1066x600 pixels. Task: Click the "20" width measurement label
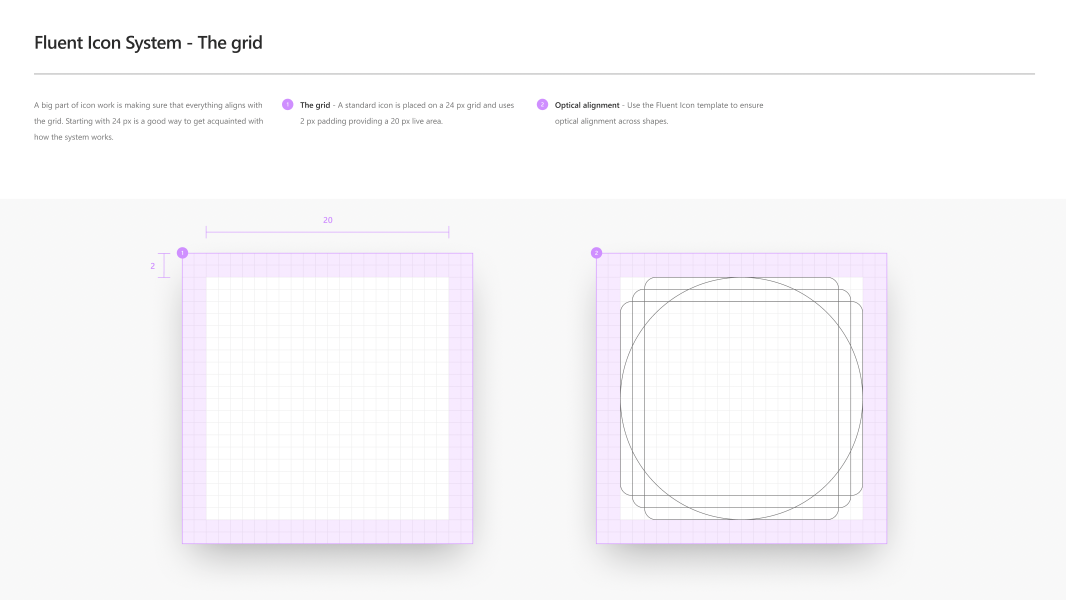tap(328, 220)
